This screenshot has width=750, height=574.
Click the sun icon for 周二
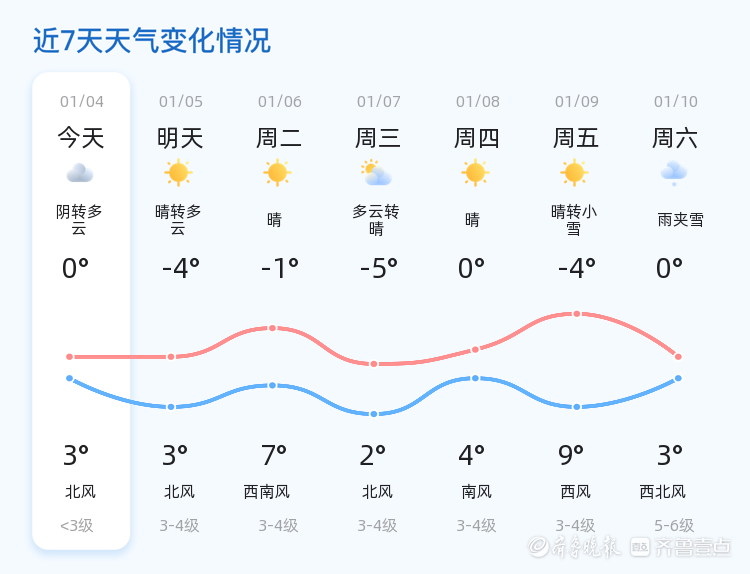(x=277, y=173)
